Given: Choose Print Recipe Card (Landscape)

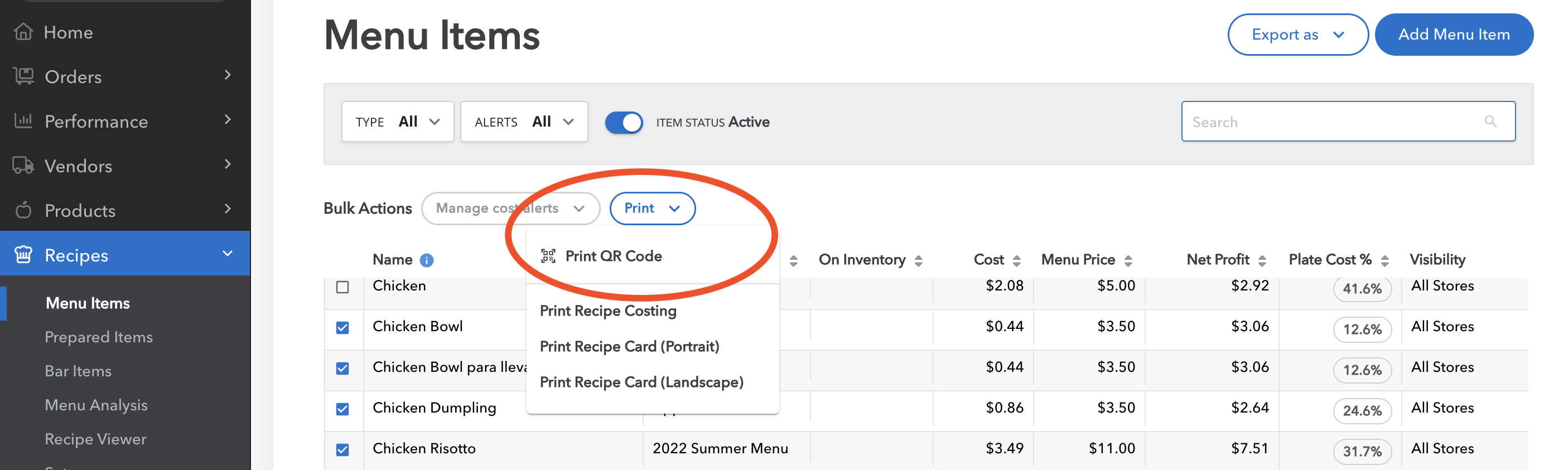Looking at the screenshot, I should click(x=641, y=382).
